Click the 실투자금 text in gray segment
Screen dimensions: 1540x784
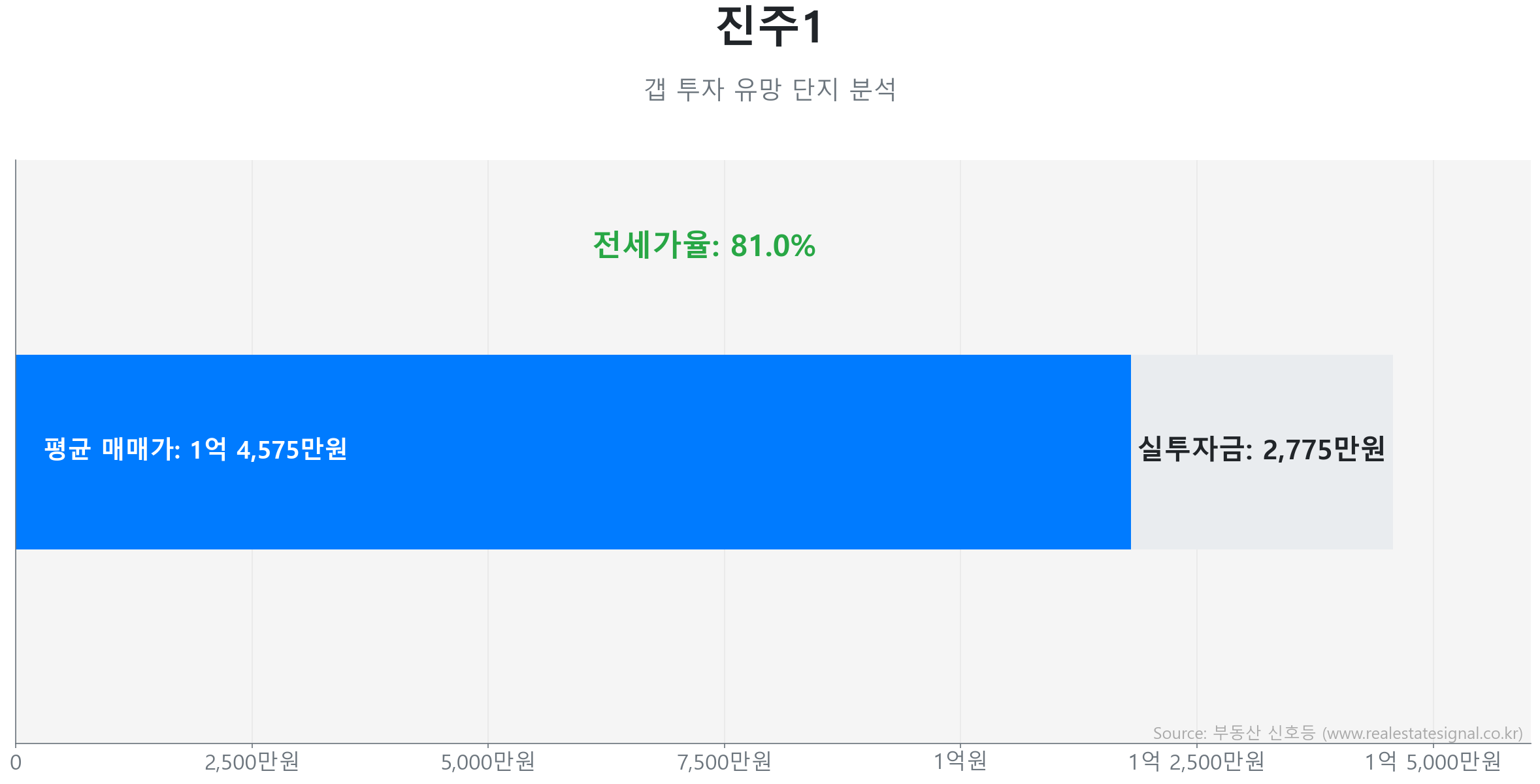pyautogui.click(x=1194, y=449)
